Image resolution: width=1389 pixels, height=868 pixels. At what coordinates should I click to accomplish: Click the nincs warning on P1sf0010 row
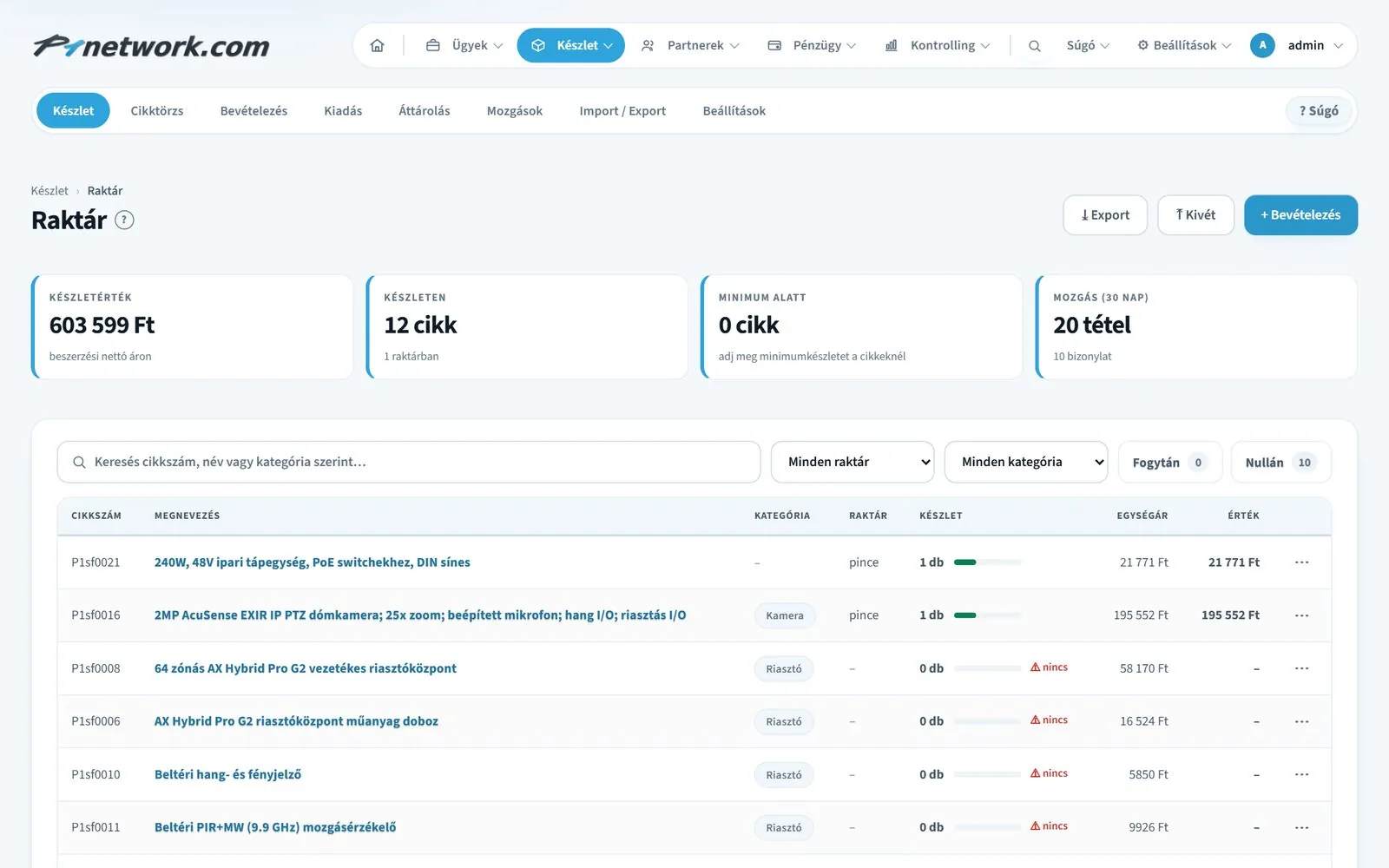click(x=1049, y=773)
